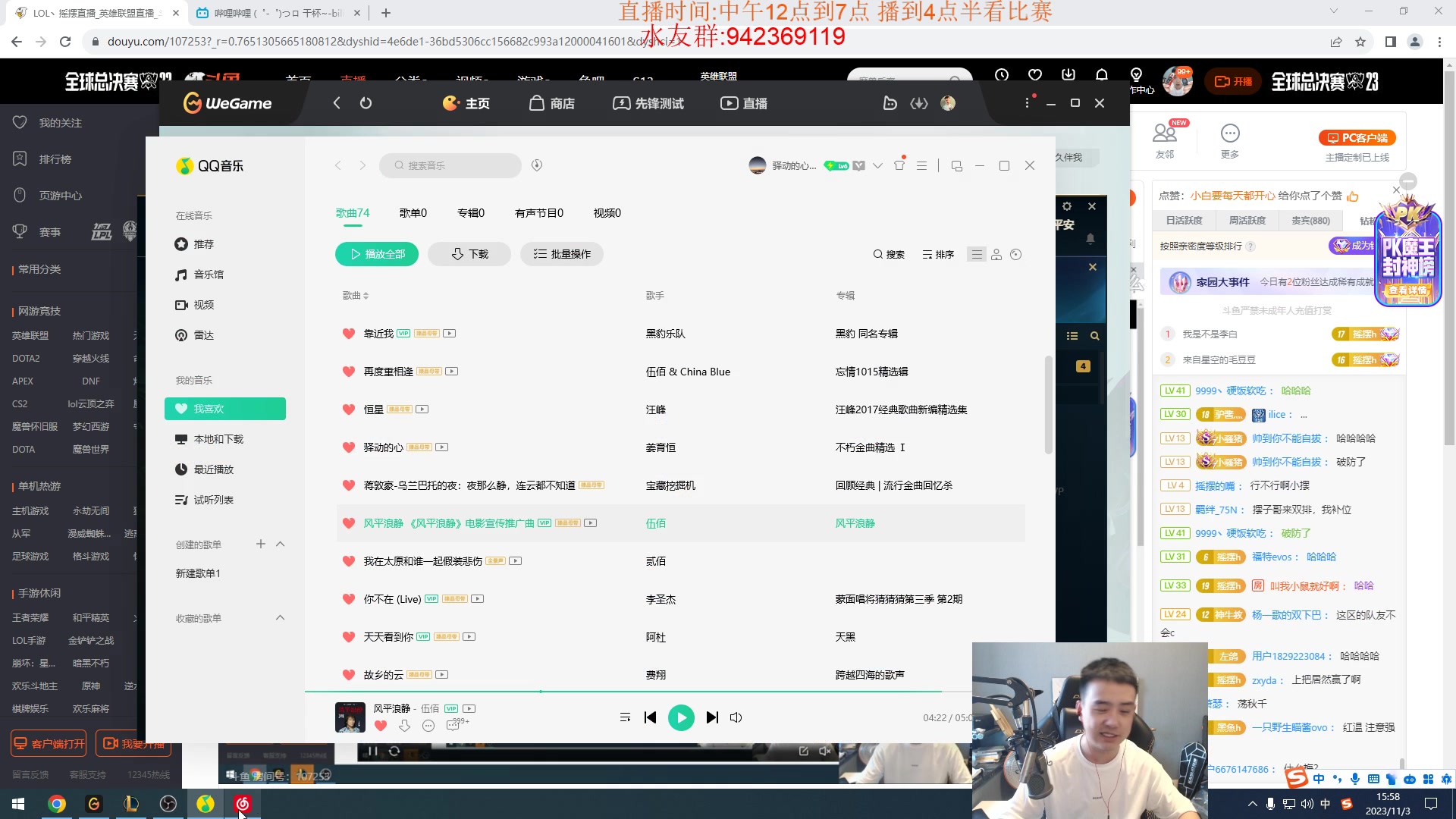Image resolution: width=1456 pixels, height=819 pixels.
Task: Open album 黑豹 同名专辑
Action: pos(867,334)
